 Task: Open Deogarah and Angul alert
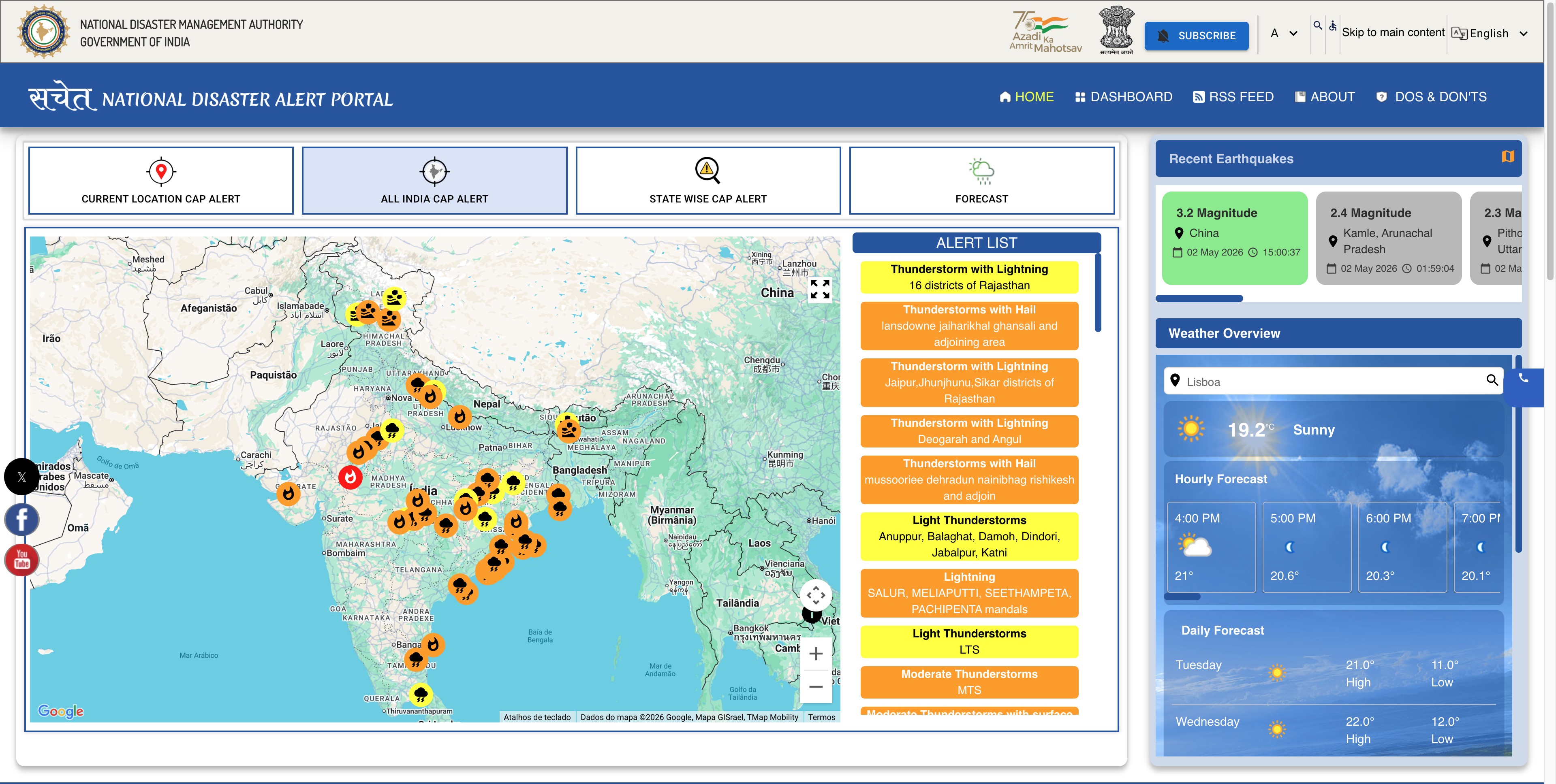click(969, 431)
